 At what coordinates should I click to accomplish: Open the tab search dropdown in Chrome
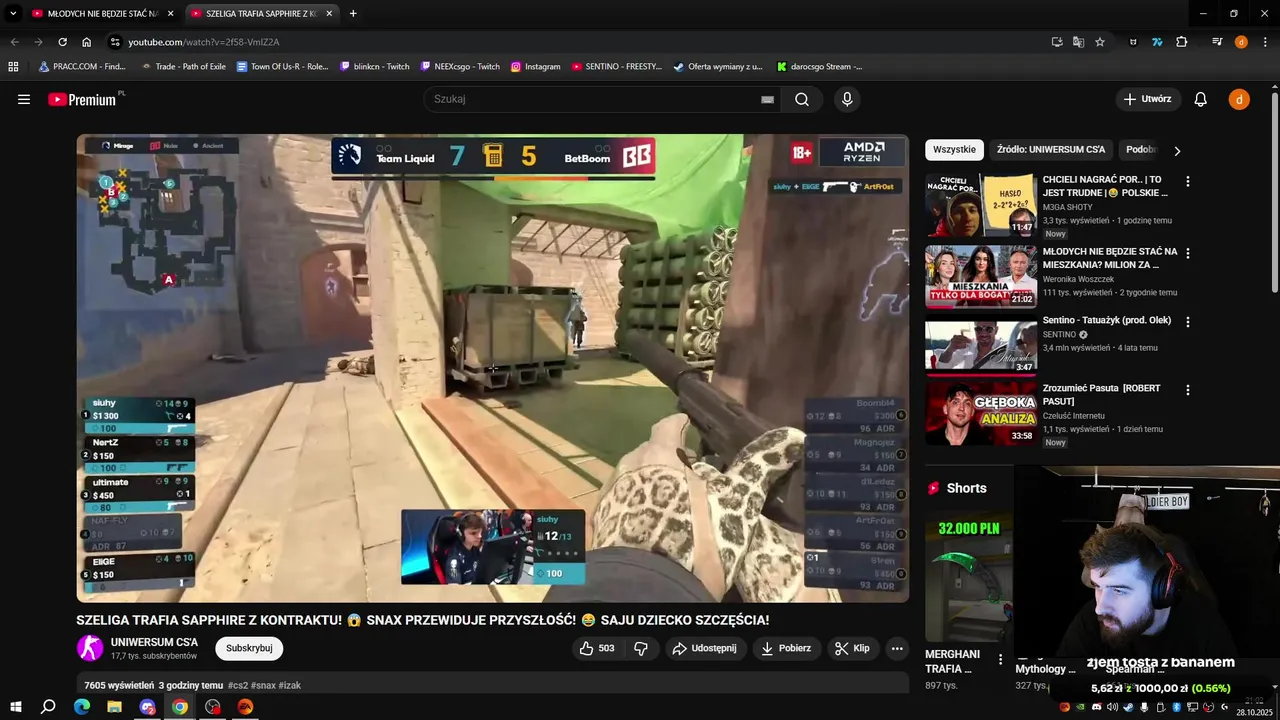[13, 13]
